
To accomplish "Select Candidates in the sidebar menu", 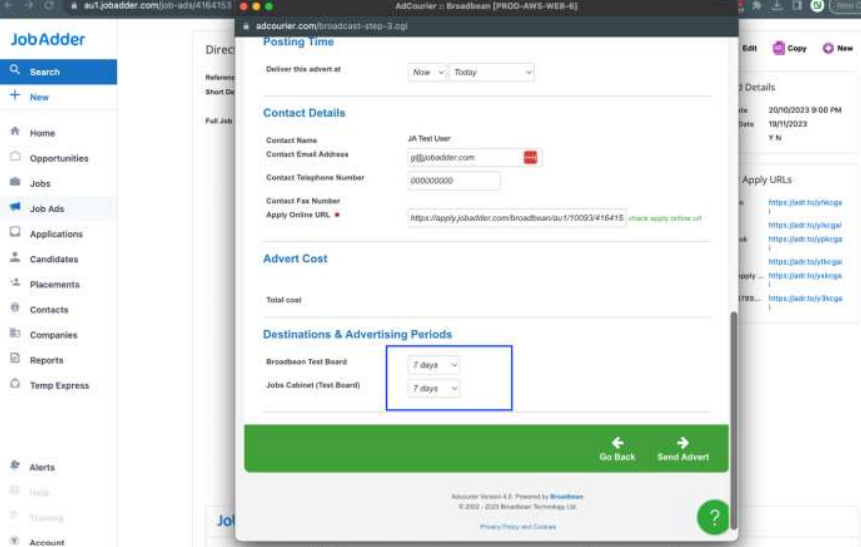I will click(x=54, y=259).
